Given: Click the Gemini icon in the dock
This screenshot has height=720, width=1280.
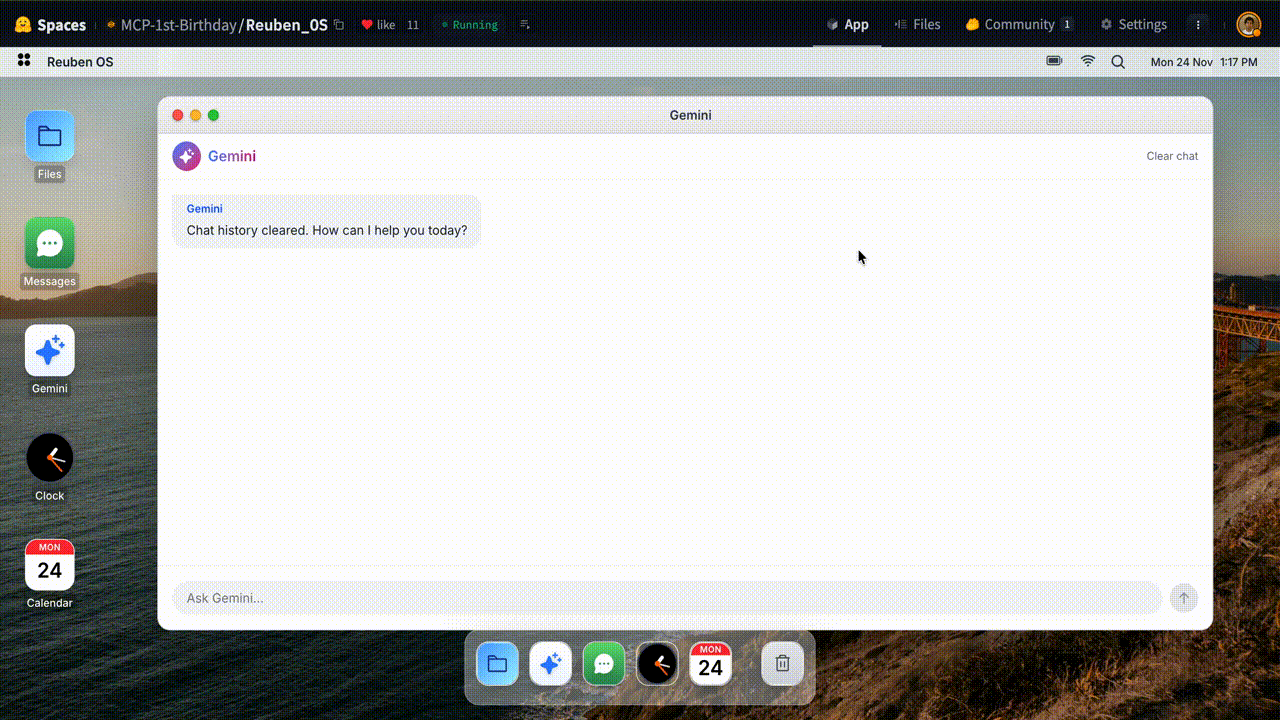Looking at the screenshot, I should [x=550, y=664].
